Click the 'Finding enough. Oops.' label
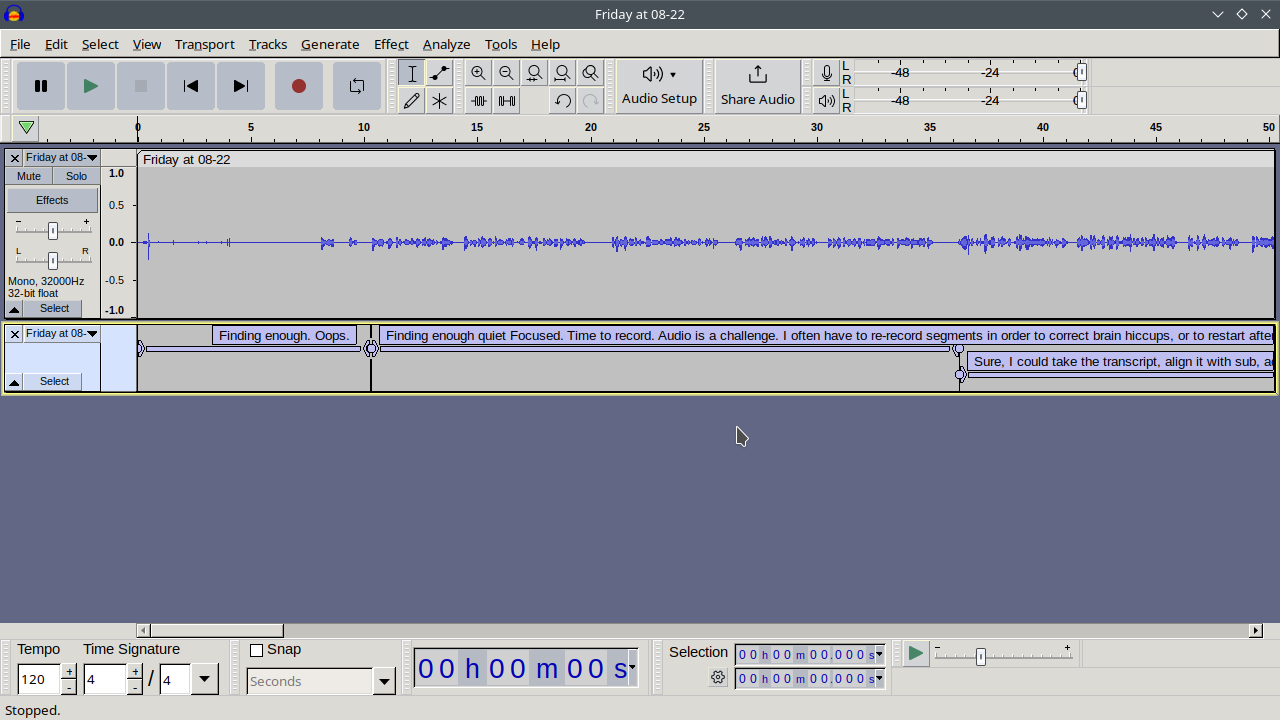 (x=284, y=336)
